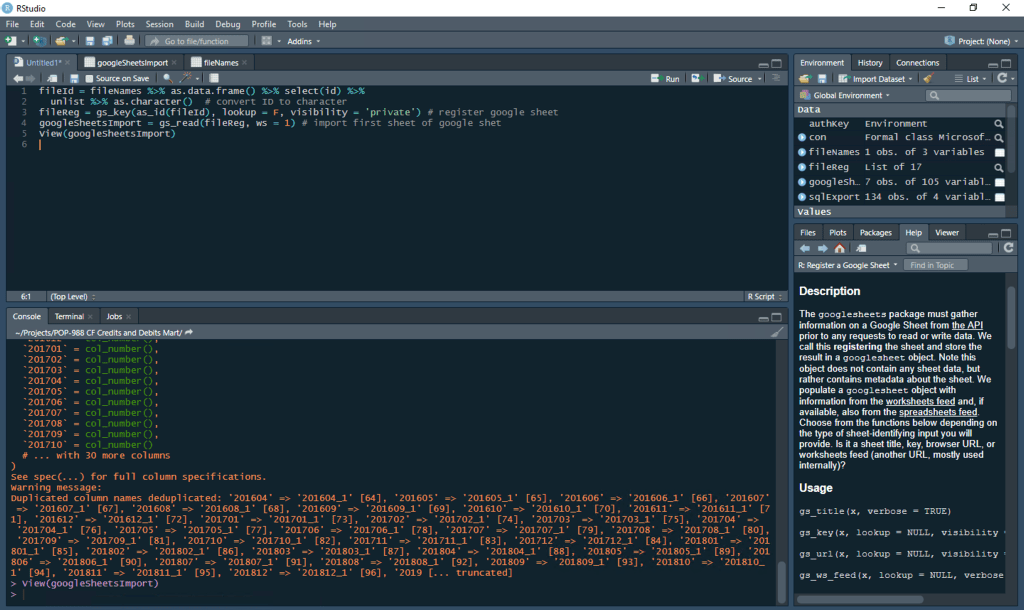Image resolution: width=1024 pixels, height=610 pixels.
Task: Click the Help pane home icon
Action: tap(839, 248)
